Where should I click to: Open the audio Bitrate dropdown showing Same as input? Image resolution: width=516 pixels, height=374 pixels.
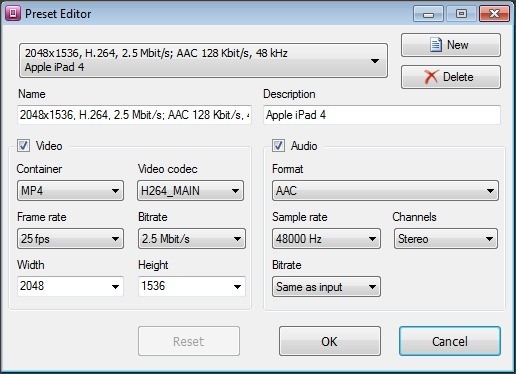point(326,287)
